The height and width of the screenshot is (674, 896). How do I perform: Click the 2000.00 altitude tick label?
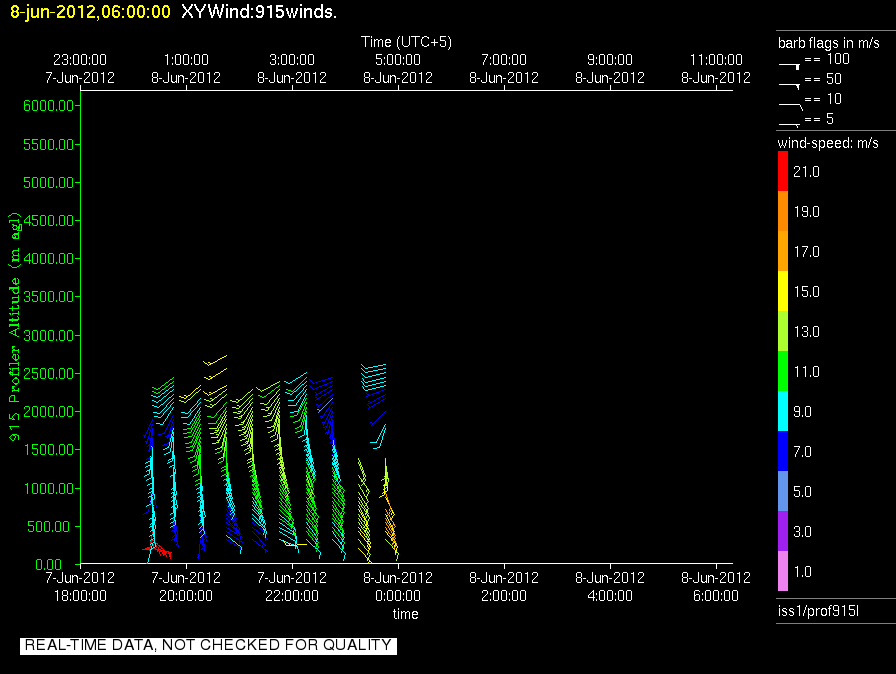(x=49, y=412)
